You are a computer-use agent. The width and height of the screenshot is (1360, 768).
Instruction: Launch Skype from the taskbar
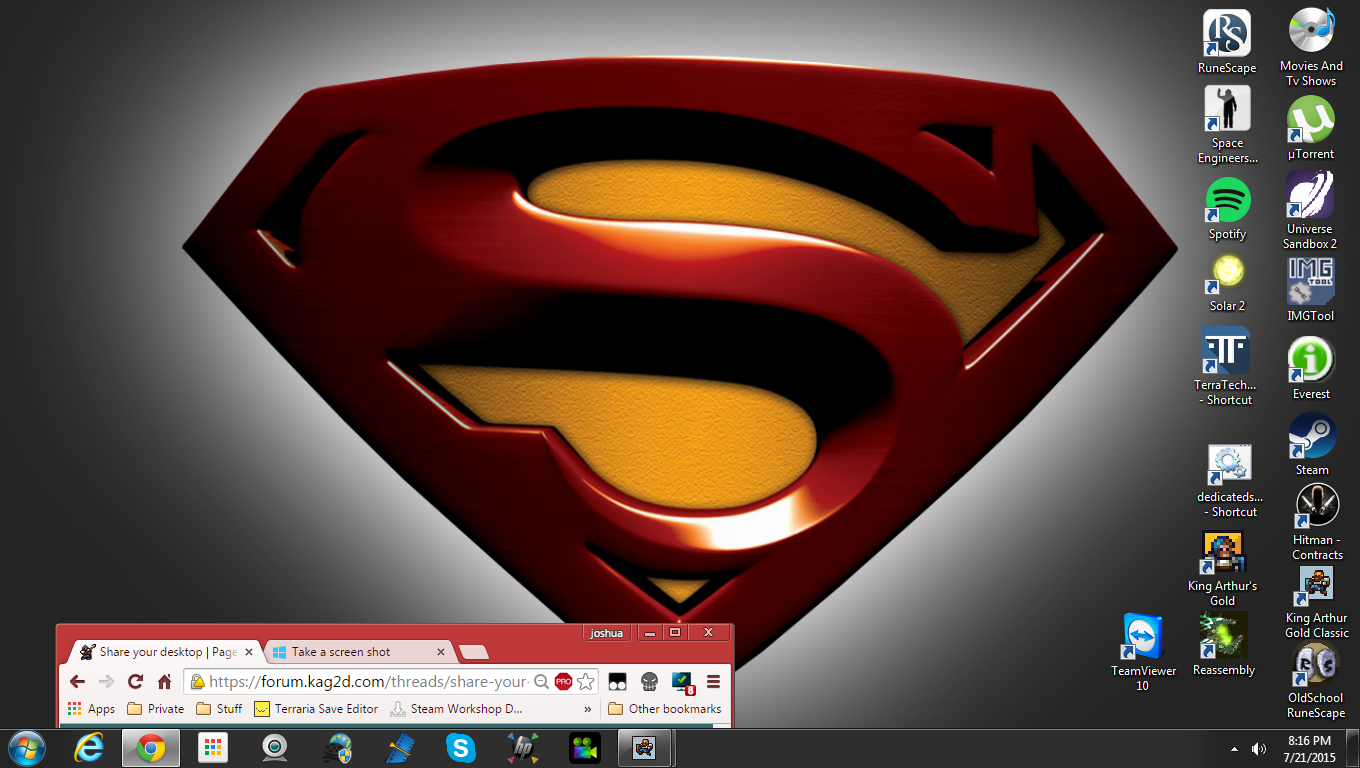coord(461,748)
